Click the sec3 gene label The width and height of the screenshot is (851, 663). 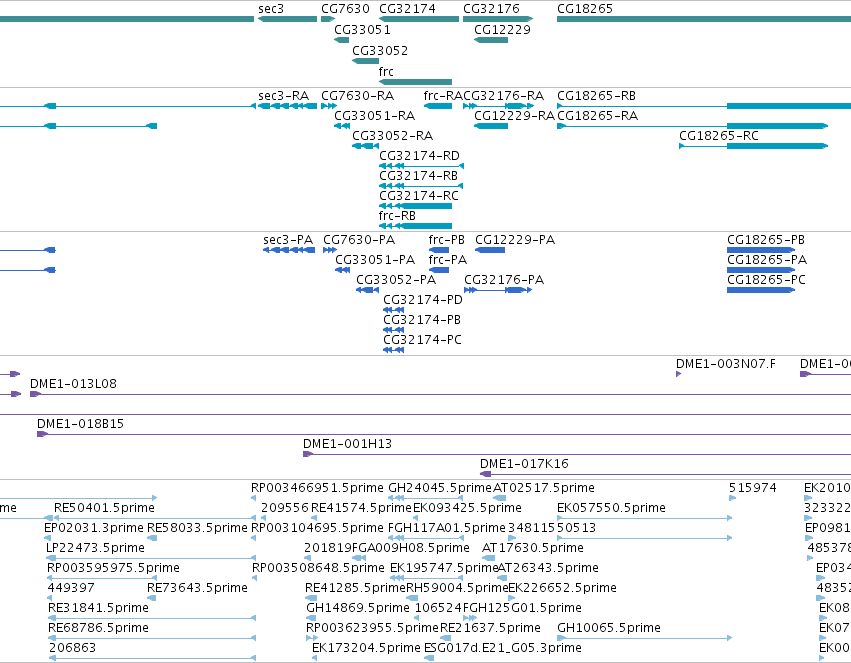(x=271, y=9)
